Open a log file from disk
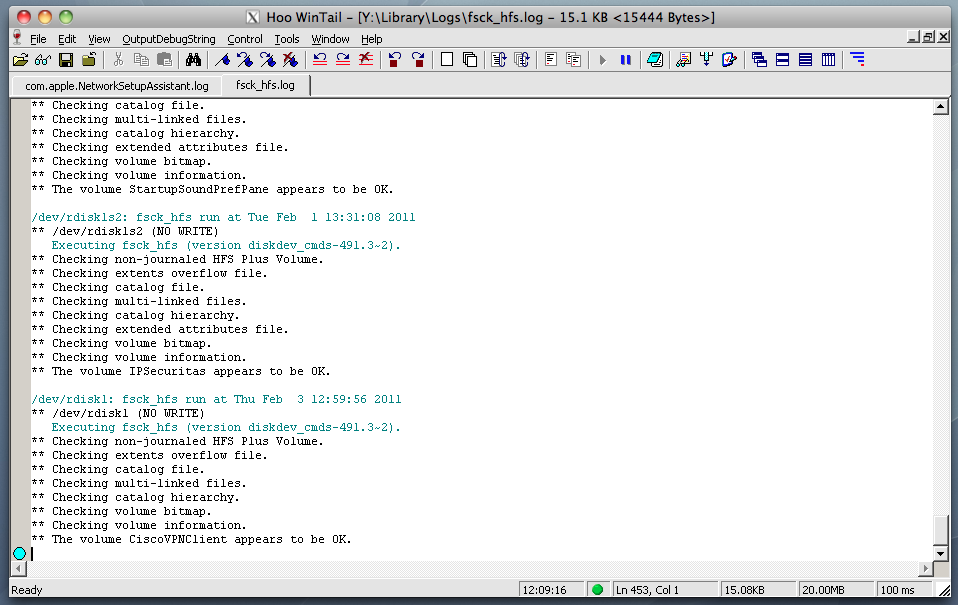 pos(23,59)
